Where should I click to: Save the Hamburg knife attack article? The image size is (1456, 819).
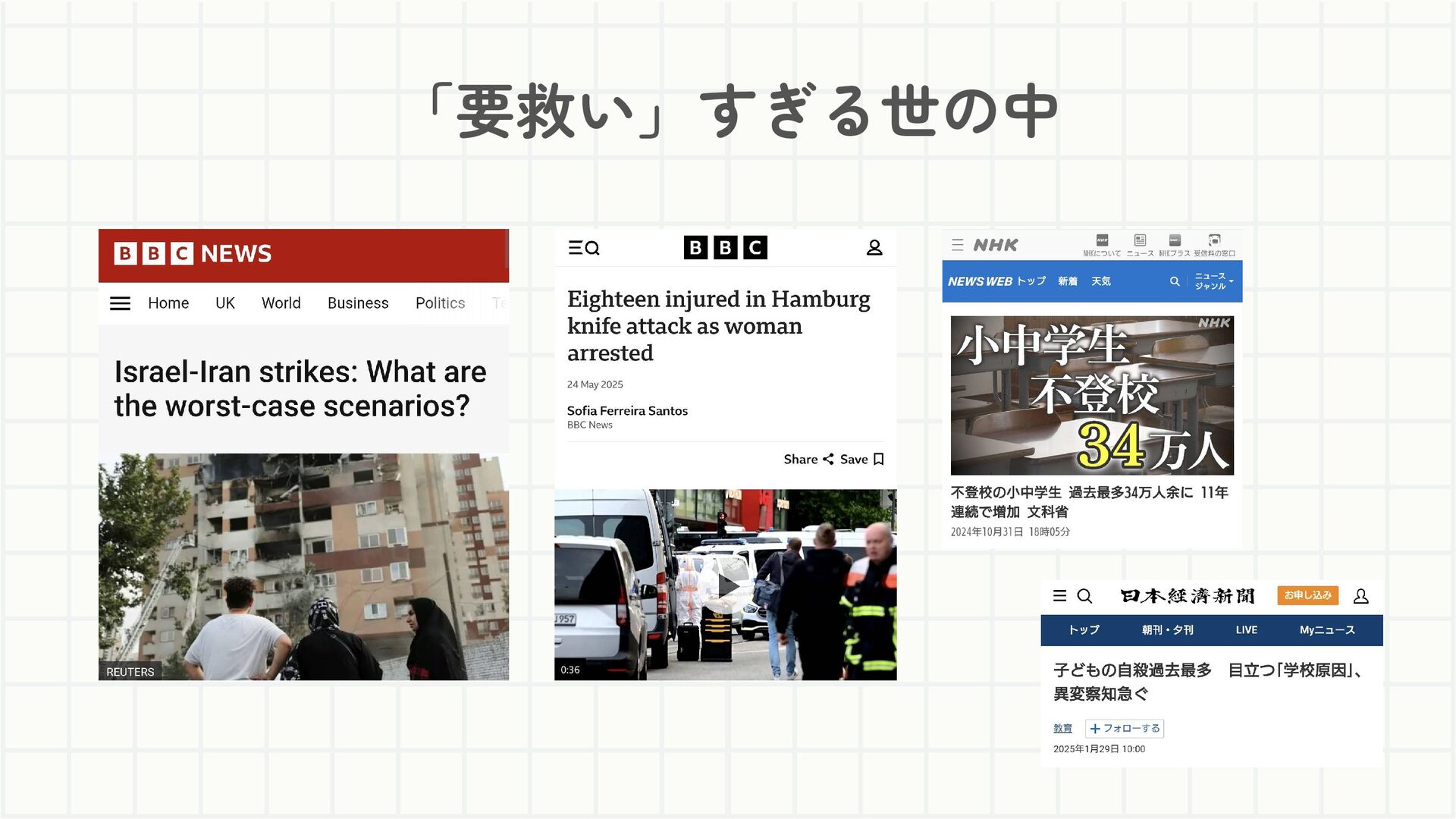coord(862,460)
